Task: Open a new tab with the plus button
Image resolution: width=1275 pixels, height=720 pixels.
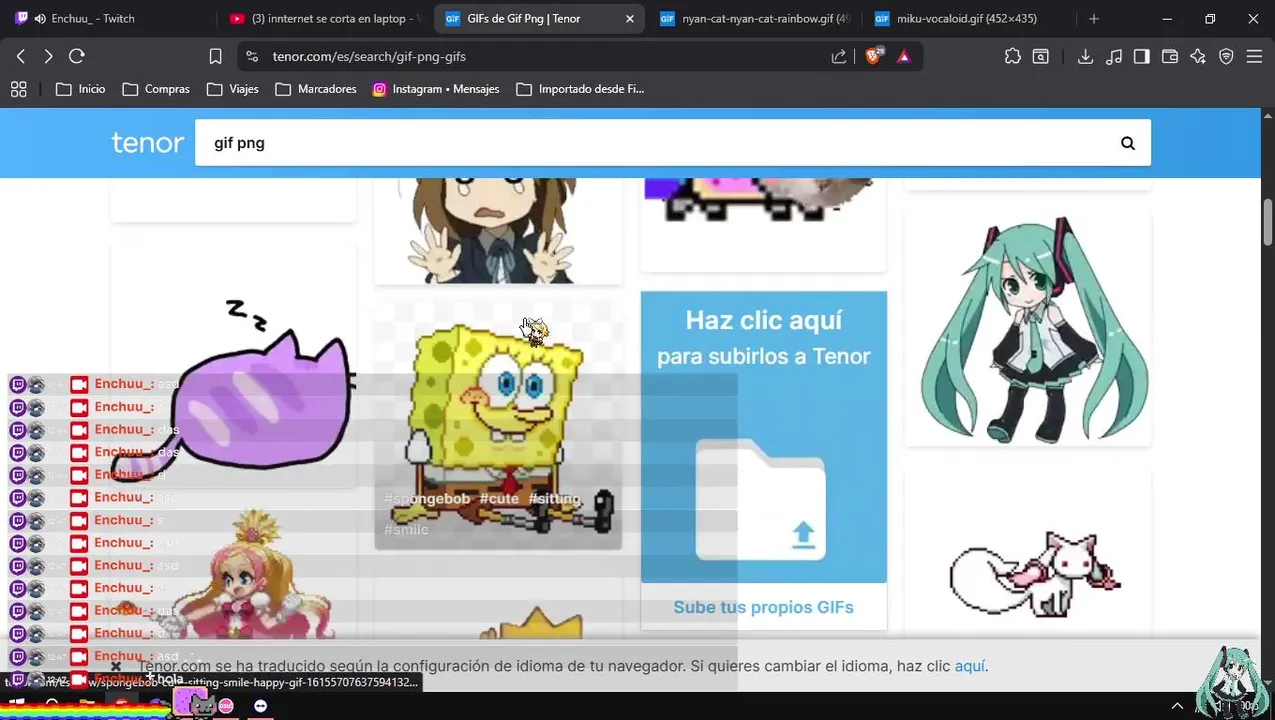Action: pos(1094,18)
